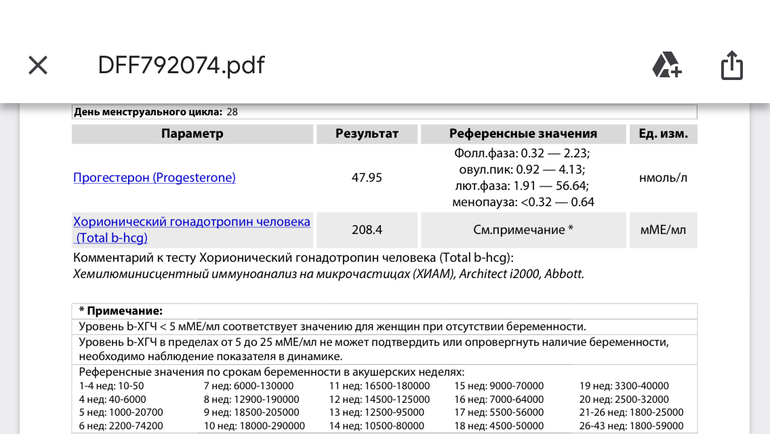Click the Хемилюминисцентный иммуноанализ method text
Viewport: 770px width, 434px height.
pyautogui.click(x=328, y=273)
